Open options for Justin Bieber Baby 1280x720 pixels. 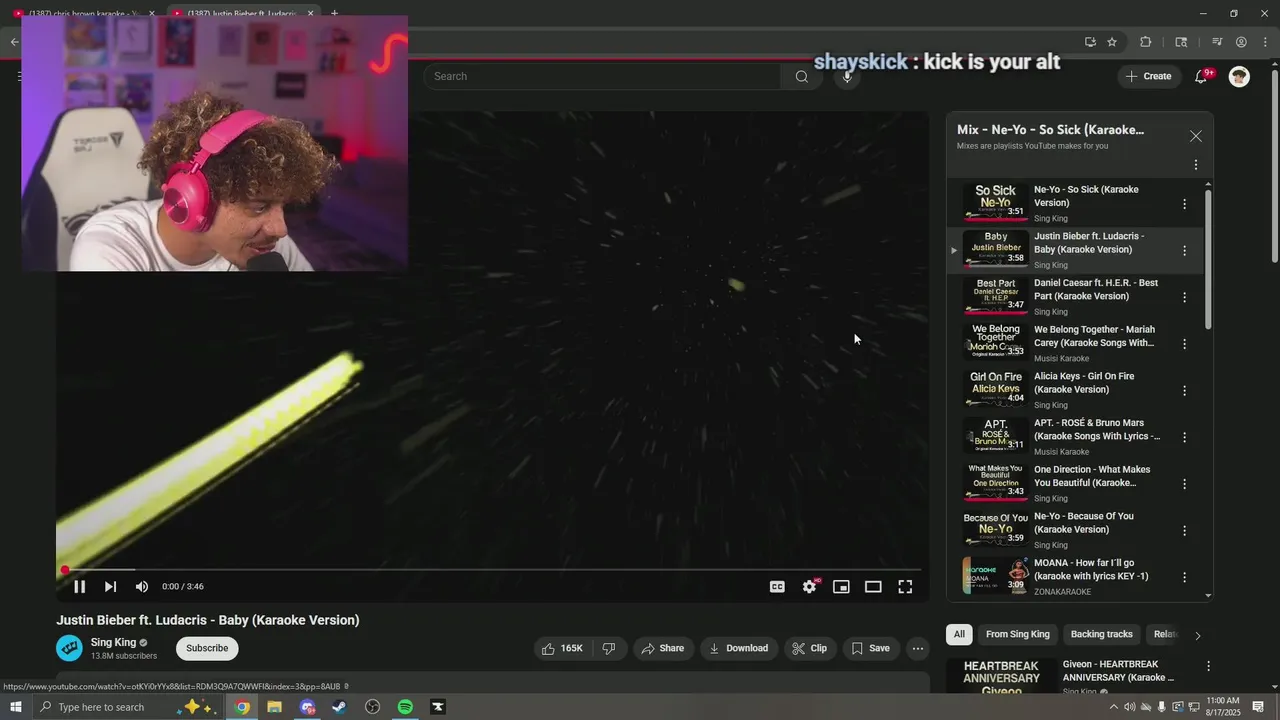point(1185,251)
